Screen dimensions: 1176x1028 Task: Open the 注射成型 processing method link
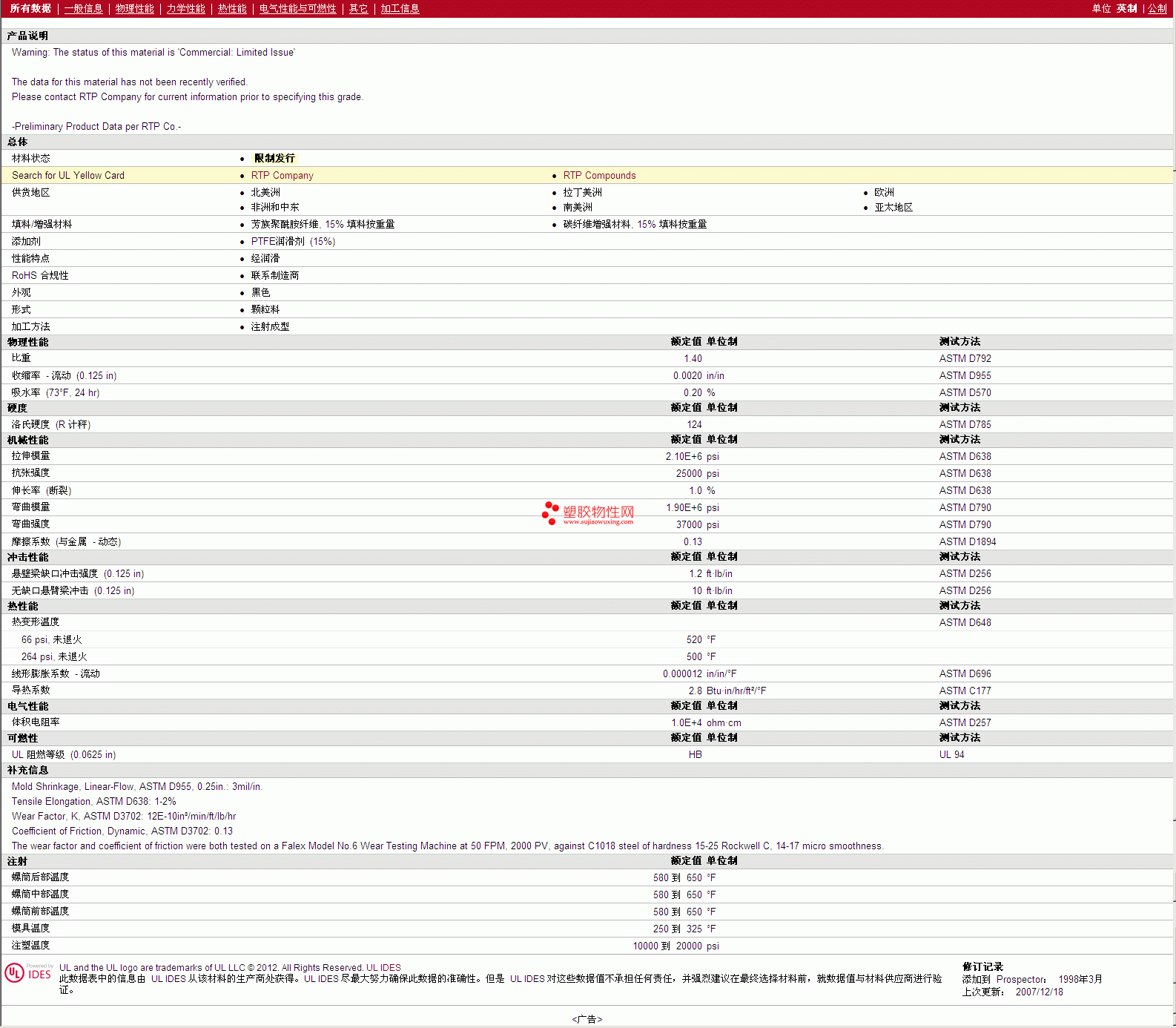[x=270, y=327]
